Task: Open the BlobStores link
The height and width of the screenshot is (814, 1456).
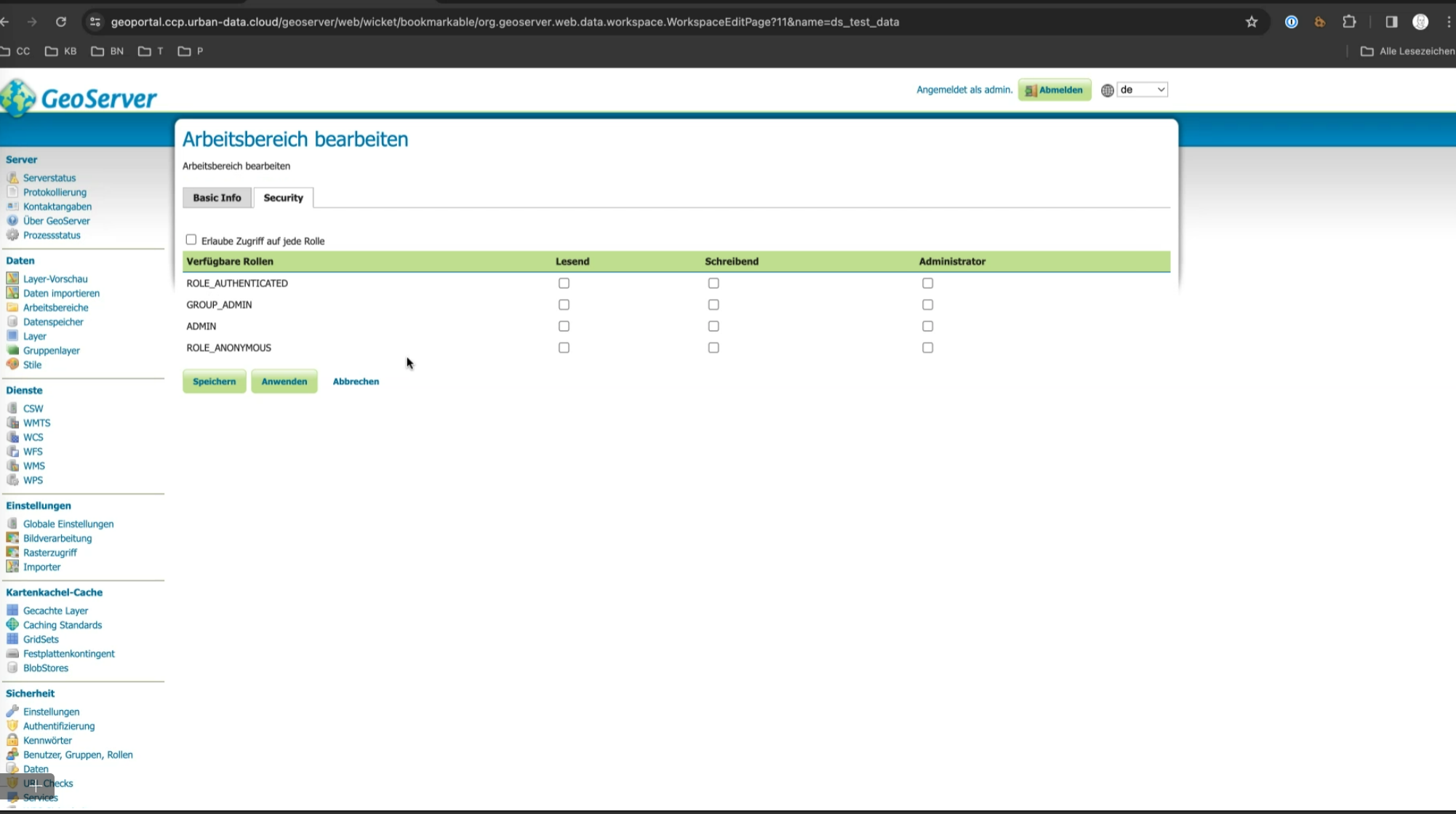Action: click(x=46, y=668)
